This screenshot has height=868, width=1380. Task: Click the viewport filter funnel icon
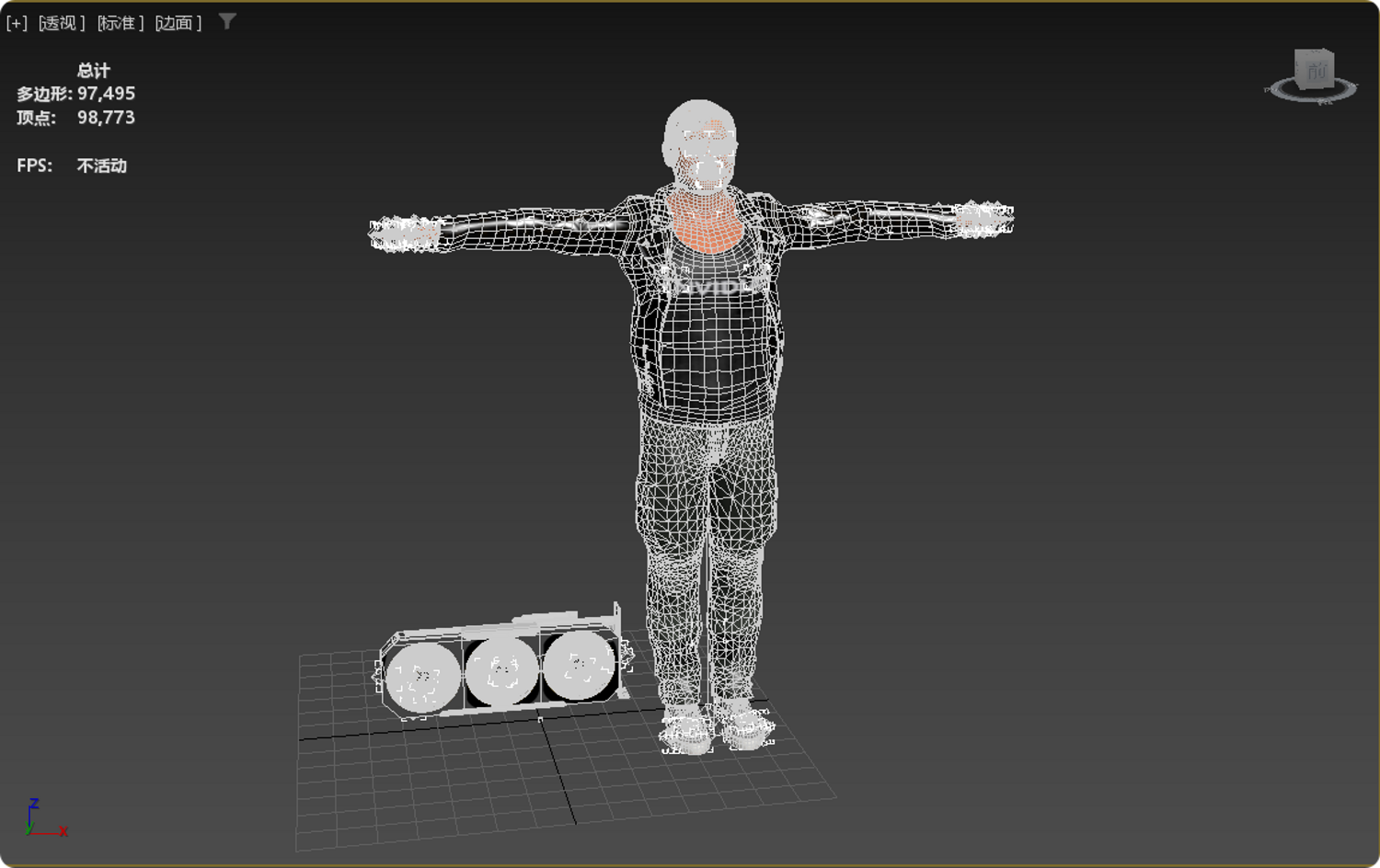coord(227,21)
